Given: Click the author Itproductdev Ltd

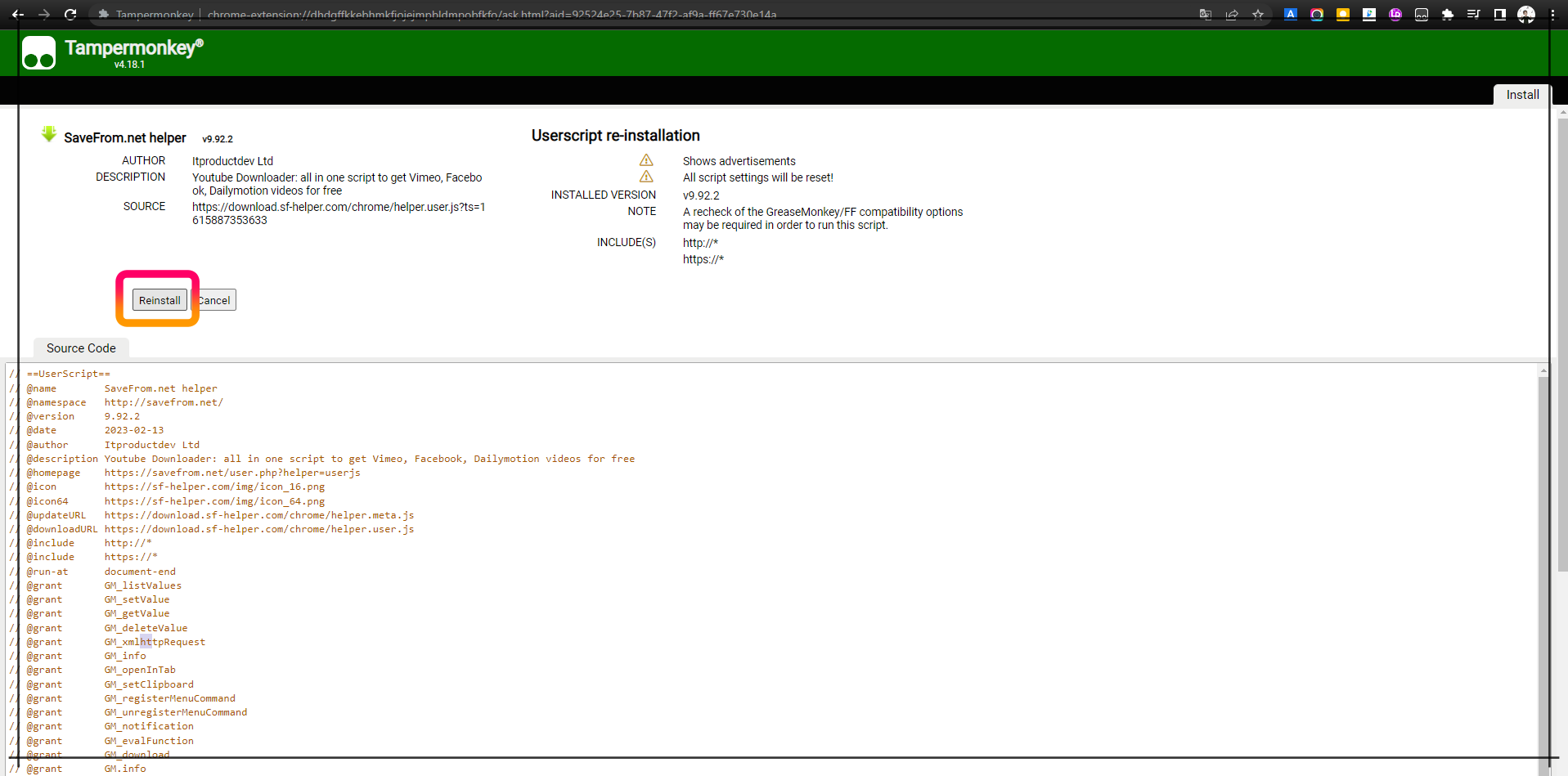Looking at the screenshot, I should coord(232,161).
